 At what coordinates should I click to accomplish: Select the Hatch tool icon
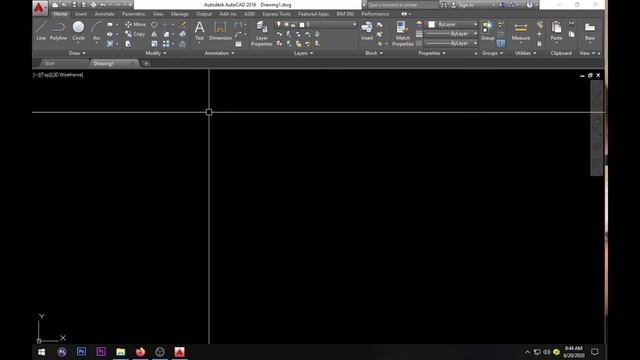tap(110, 43)
